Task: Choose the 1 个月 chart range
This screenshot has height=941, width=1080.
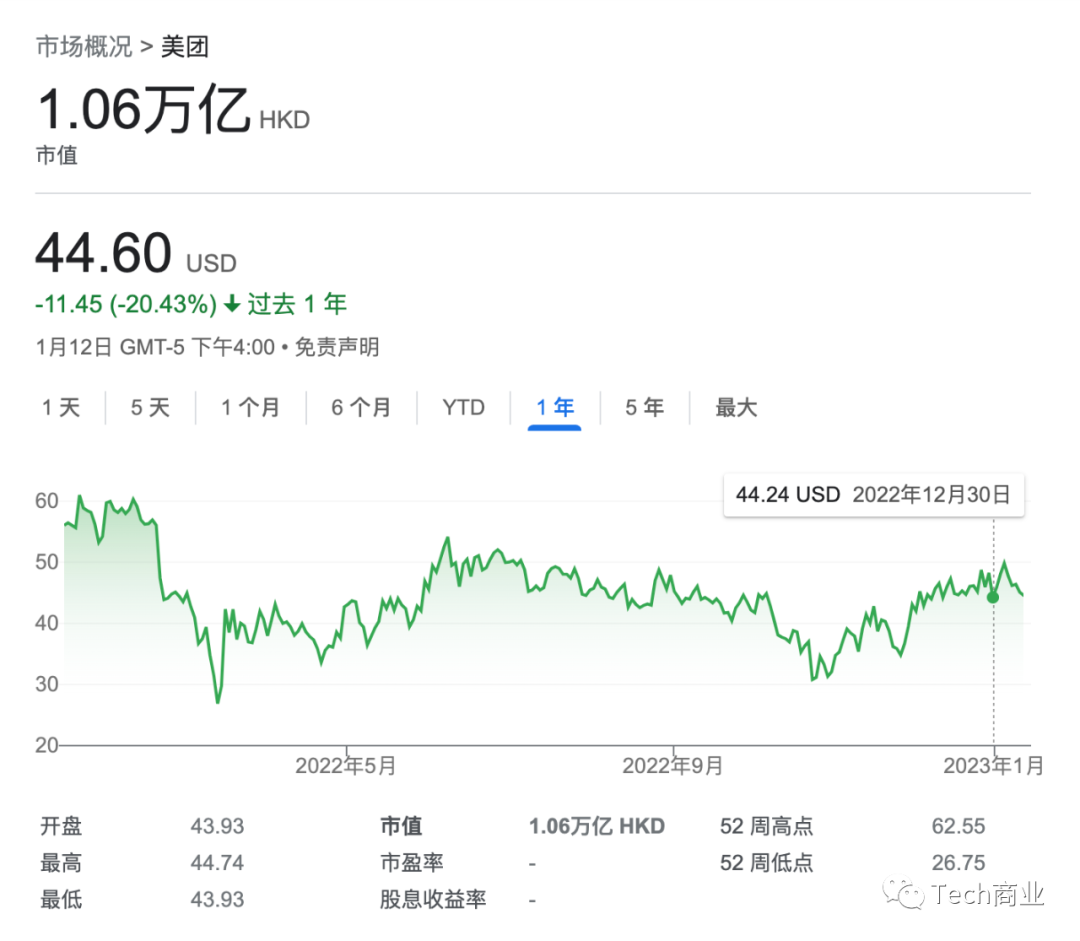Action: coord(250,408)
